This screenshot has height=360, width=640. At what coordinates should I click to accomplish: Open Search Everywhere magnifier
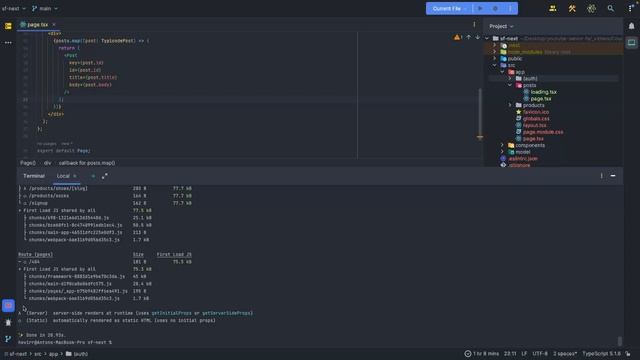click(x=611, y=9)
